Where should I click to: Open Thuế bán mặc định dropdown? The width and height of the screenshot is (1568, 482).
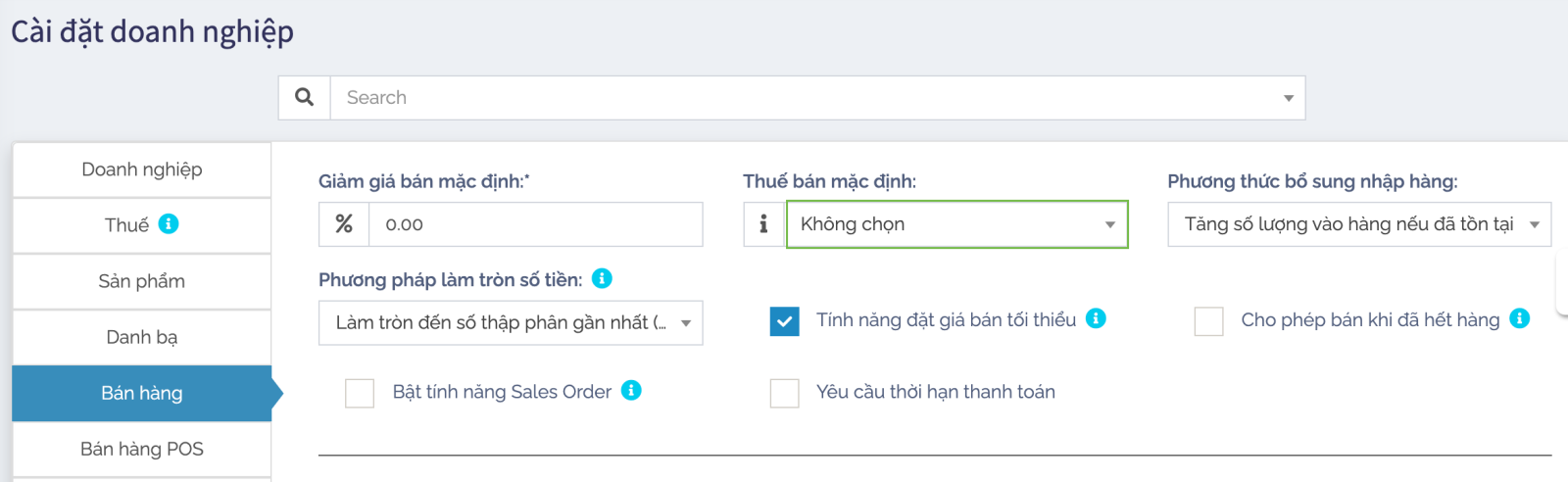pos(956,224)
